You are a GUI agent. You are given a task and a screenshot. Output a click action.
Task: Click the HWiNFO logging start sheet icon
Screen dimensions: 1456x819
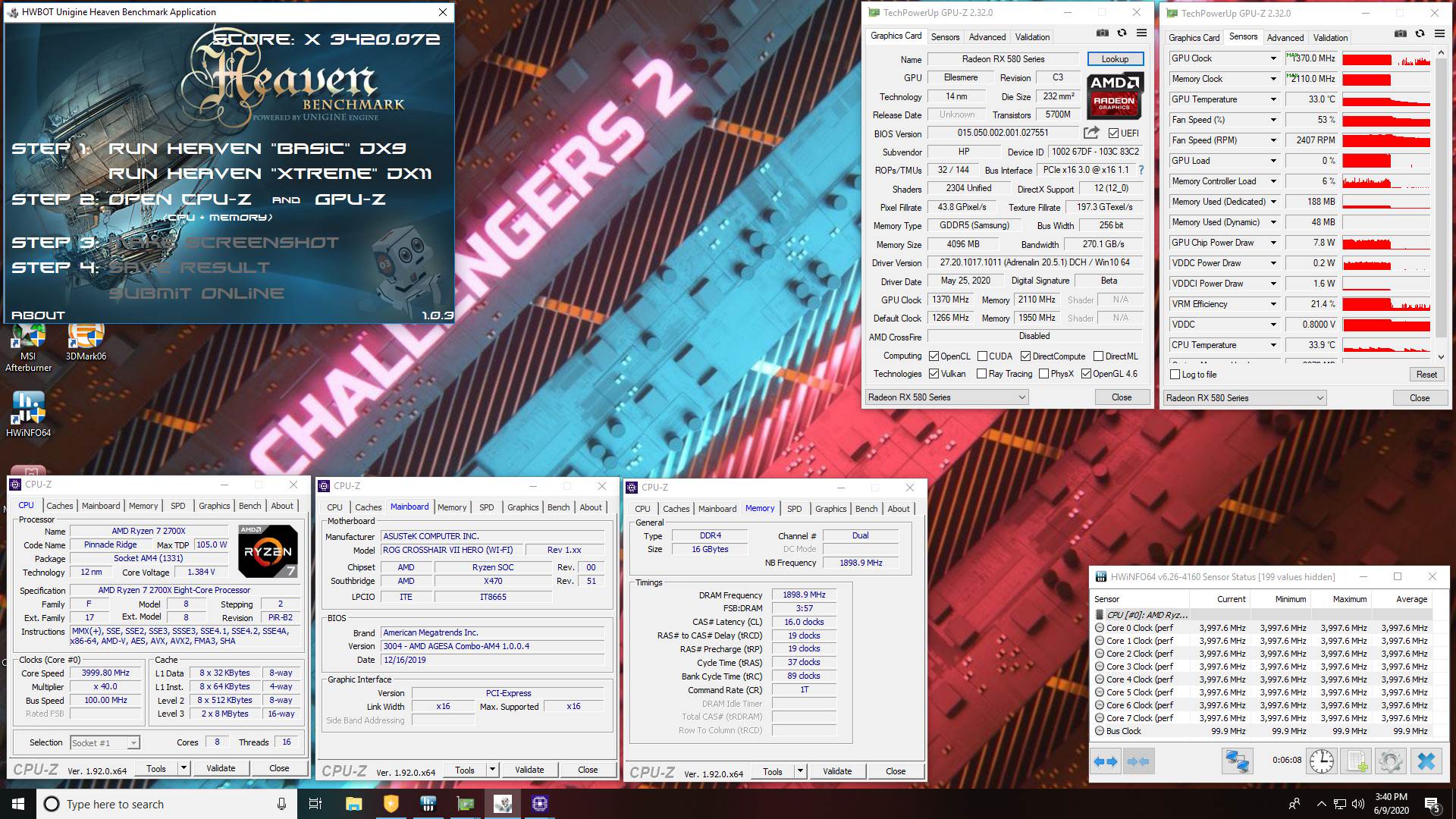(1357, 761)
